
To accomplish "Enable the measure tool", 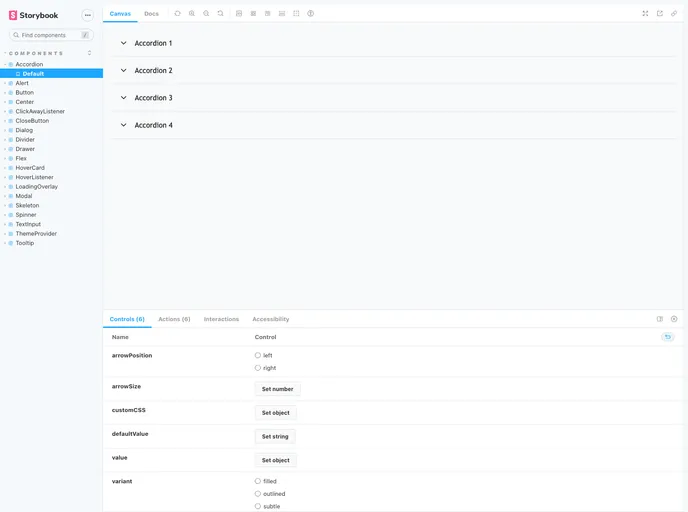I will 282,14.
